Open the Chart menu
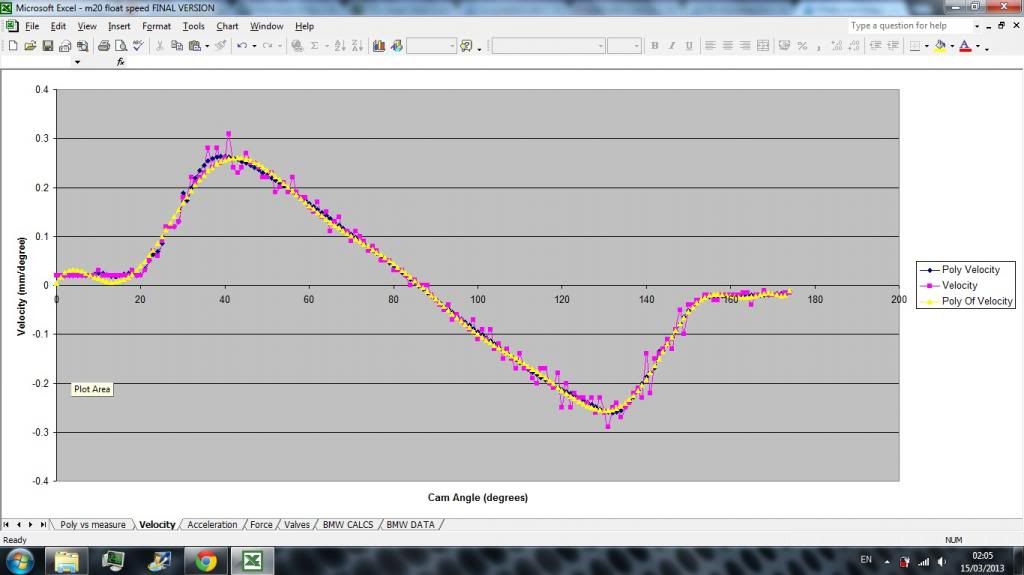Viewport: 1024px width, 575px height. pyautogui.click(x=227, y=26)
